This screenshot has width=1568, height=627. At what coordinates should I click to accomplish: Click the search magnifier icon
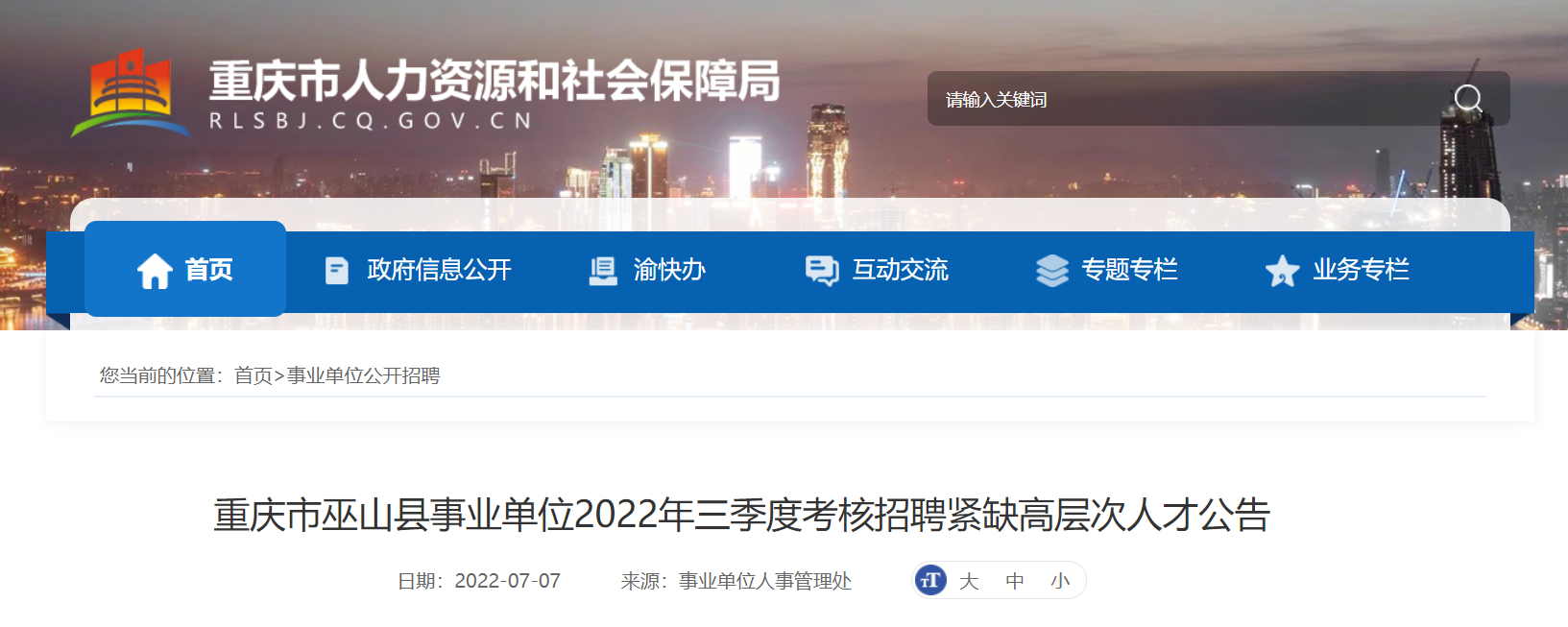tap(1468, 98)
